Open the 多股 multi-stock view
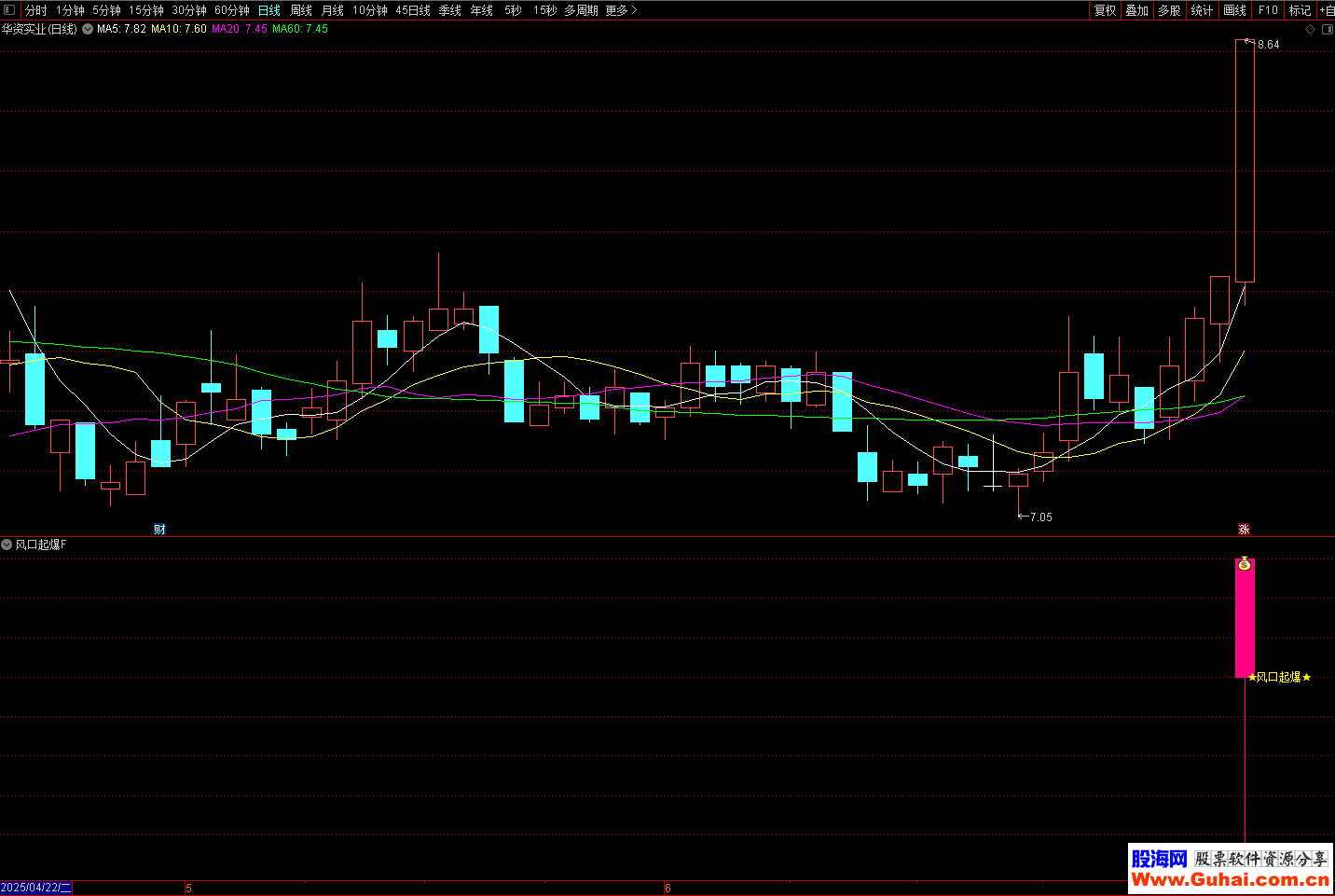 [1170, 10]
